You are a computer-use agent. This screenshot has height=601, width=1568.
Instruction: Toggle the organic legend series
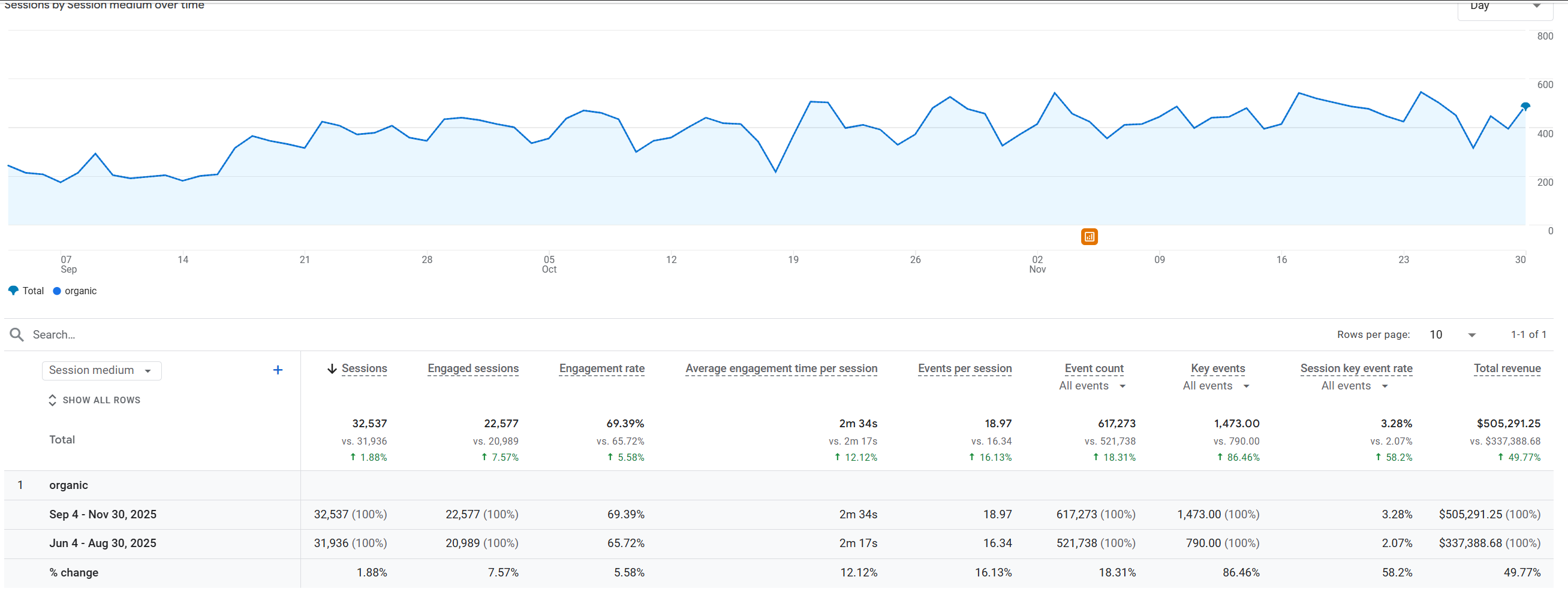[75, 291]
